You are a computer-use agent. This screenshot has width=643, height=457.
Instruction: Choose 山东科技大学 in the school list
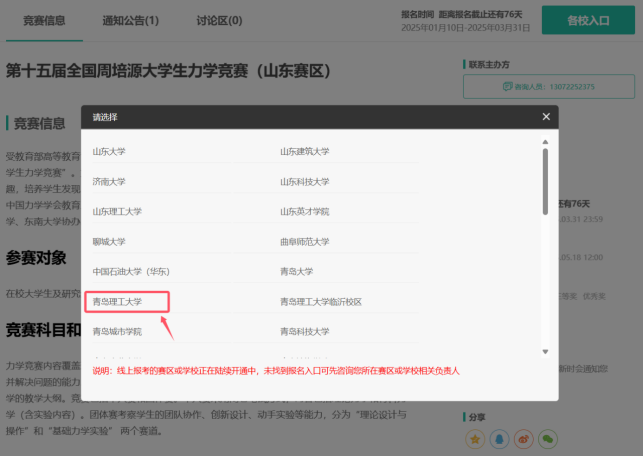pos(305,181)
